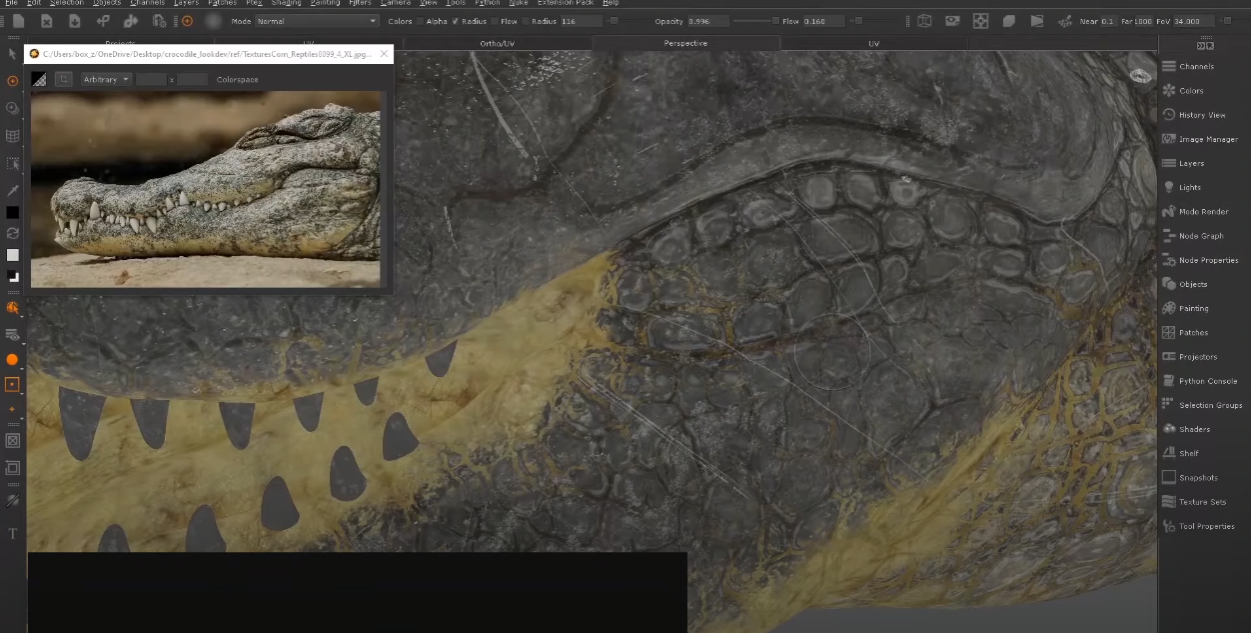Open the Objects palette
This screenshot has height=633, width=1251.
point(1185,284)
